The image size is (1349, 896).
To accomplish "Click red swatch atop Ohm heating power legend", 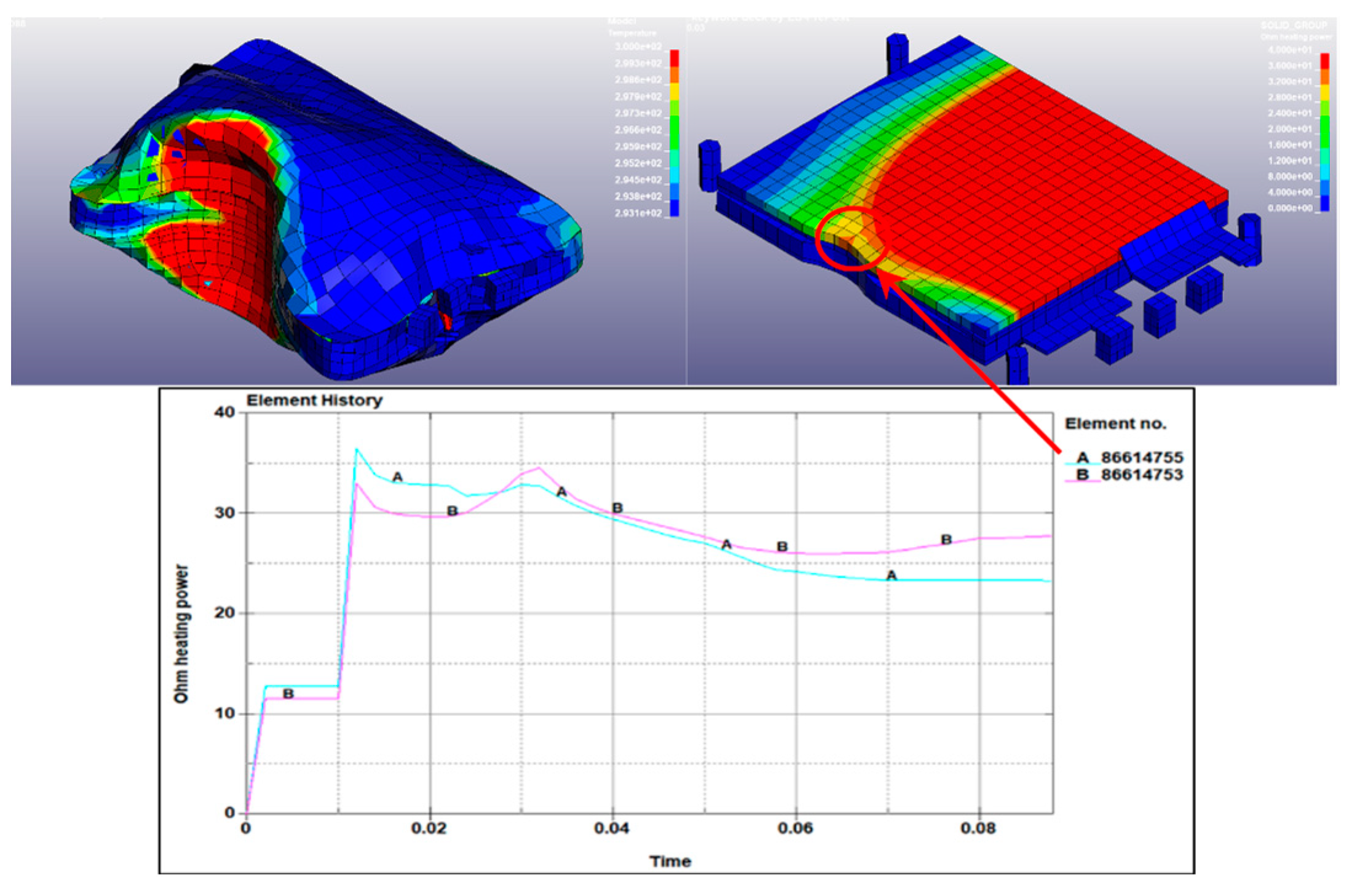I will [1324, 61].
